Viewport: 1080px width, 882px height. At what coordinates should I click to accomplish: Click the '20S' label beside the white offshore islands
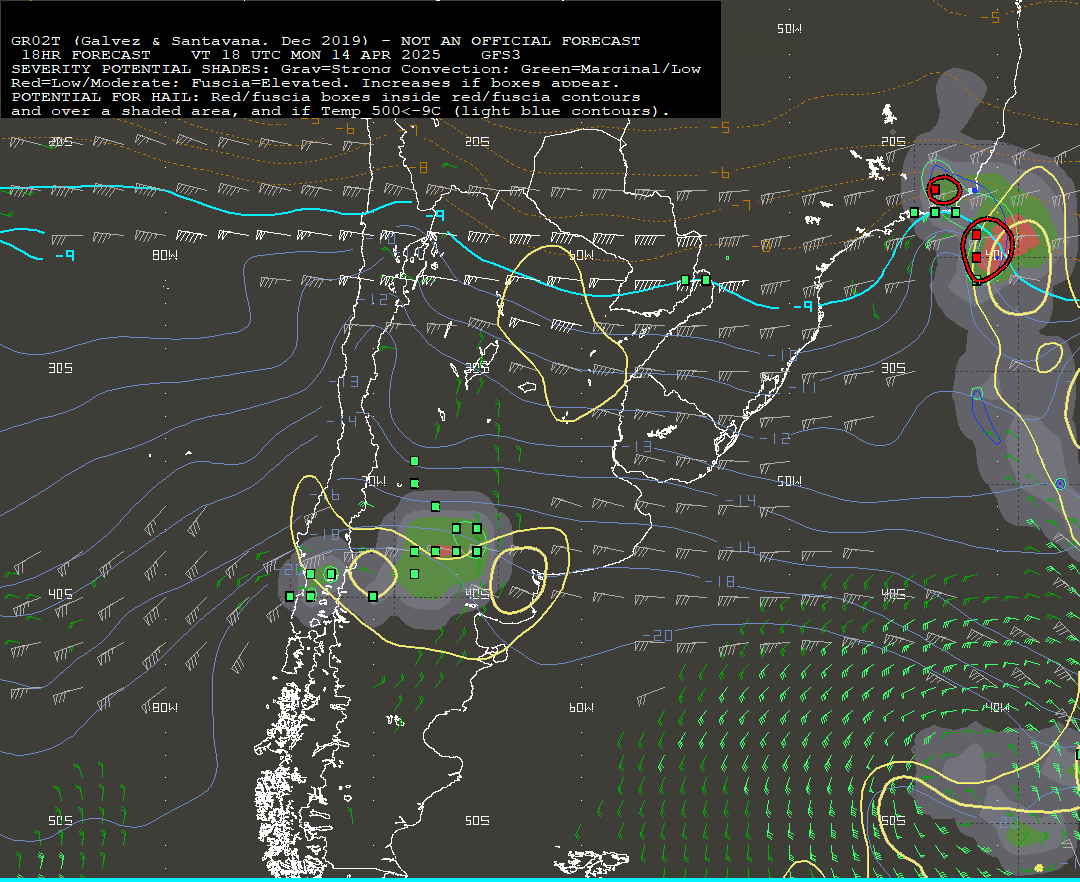pyautogui.click(x=893, y=141)
